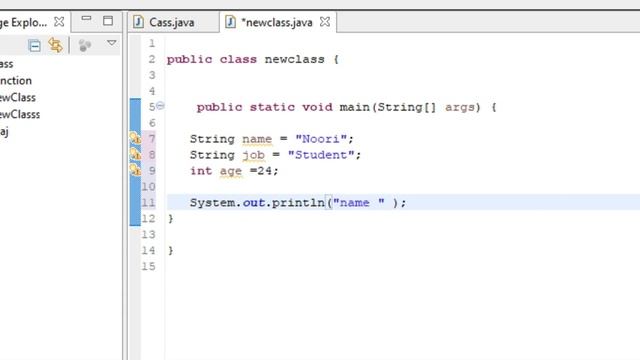Click the warning marker on line 9

coord(135,170)
